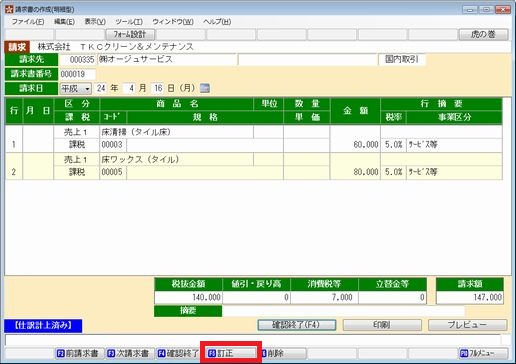The width and height of the screenshot is (516, 364).
Task: Click the customer name ㈱オージュサービス
Action: tap(167, 60)
